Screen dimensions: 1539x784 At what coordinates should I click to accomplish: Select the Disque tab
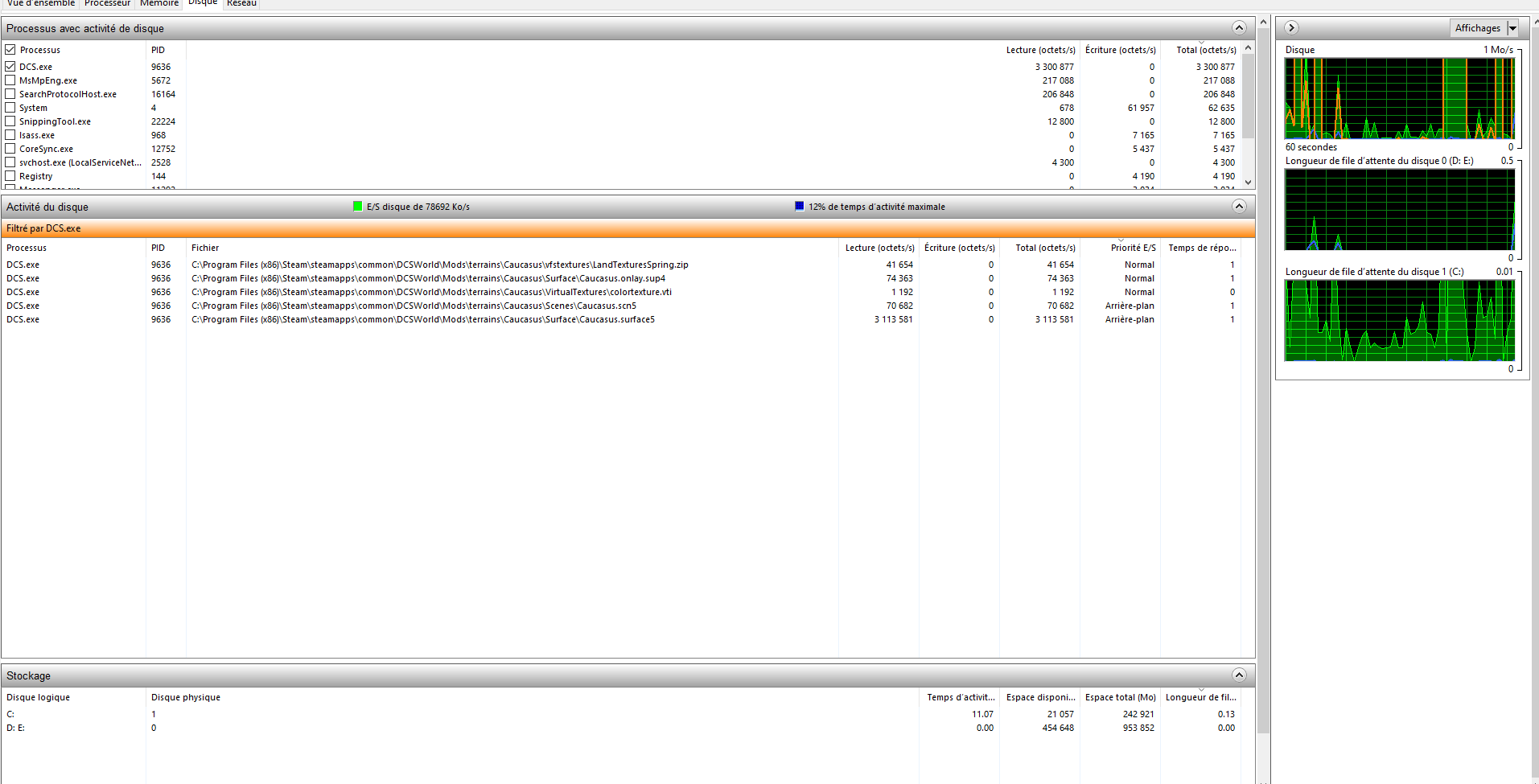tap(203, 3)
